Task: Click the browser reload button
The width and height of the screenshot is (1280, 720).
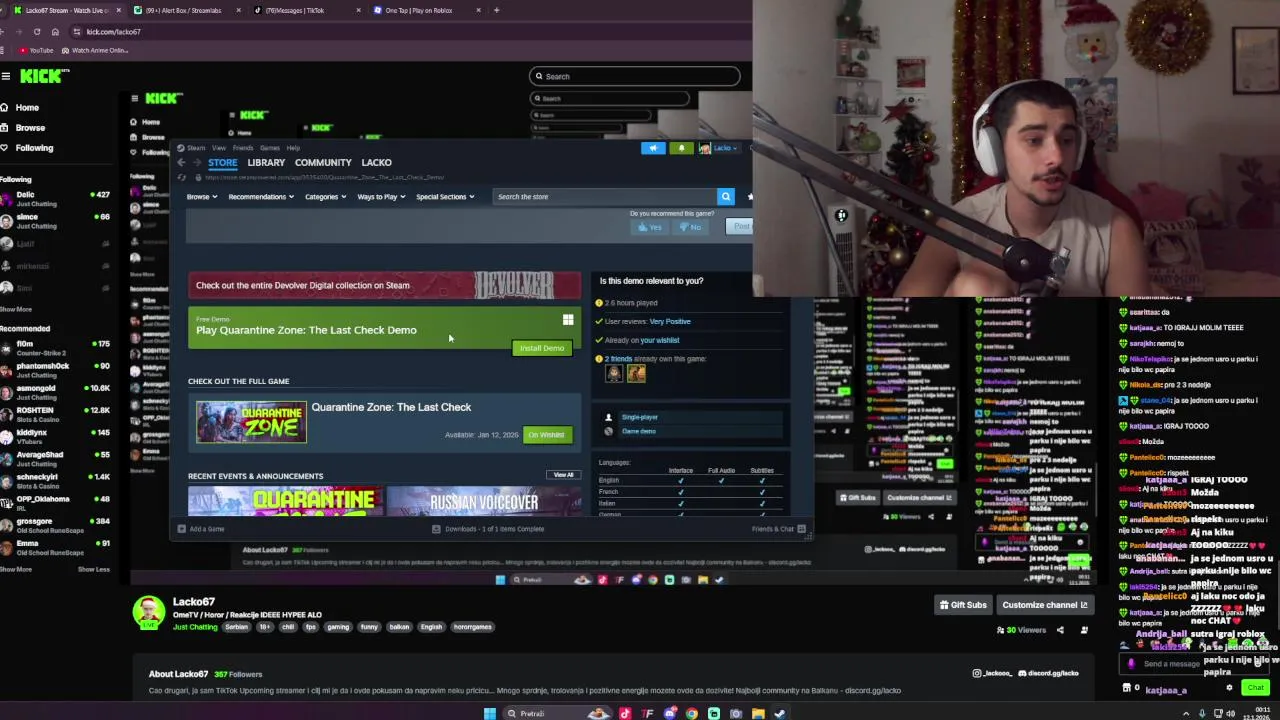Action: coord(37,31)
